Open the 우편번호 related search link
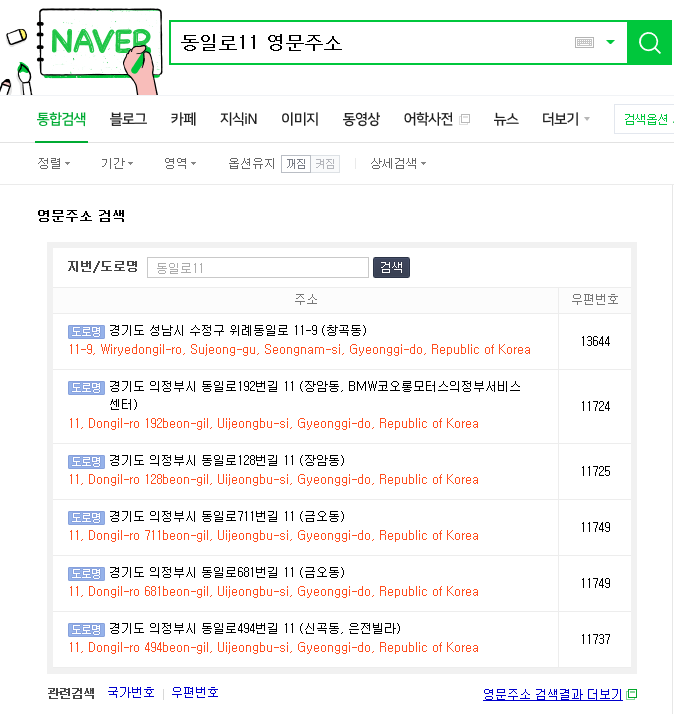 pyautogui.click(x=195, y=693)
